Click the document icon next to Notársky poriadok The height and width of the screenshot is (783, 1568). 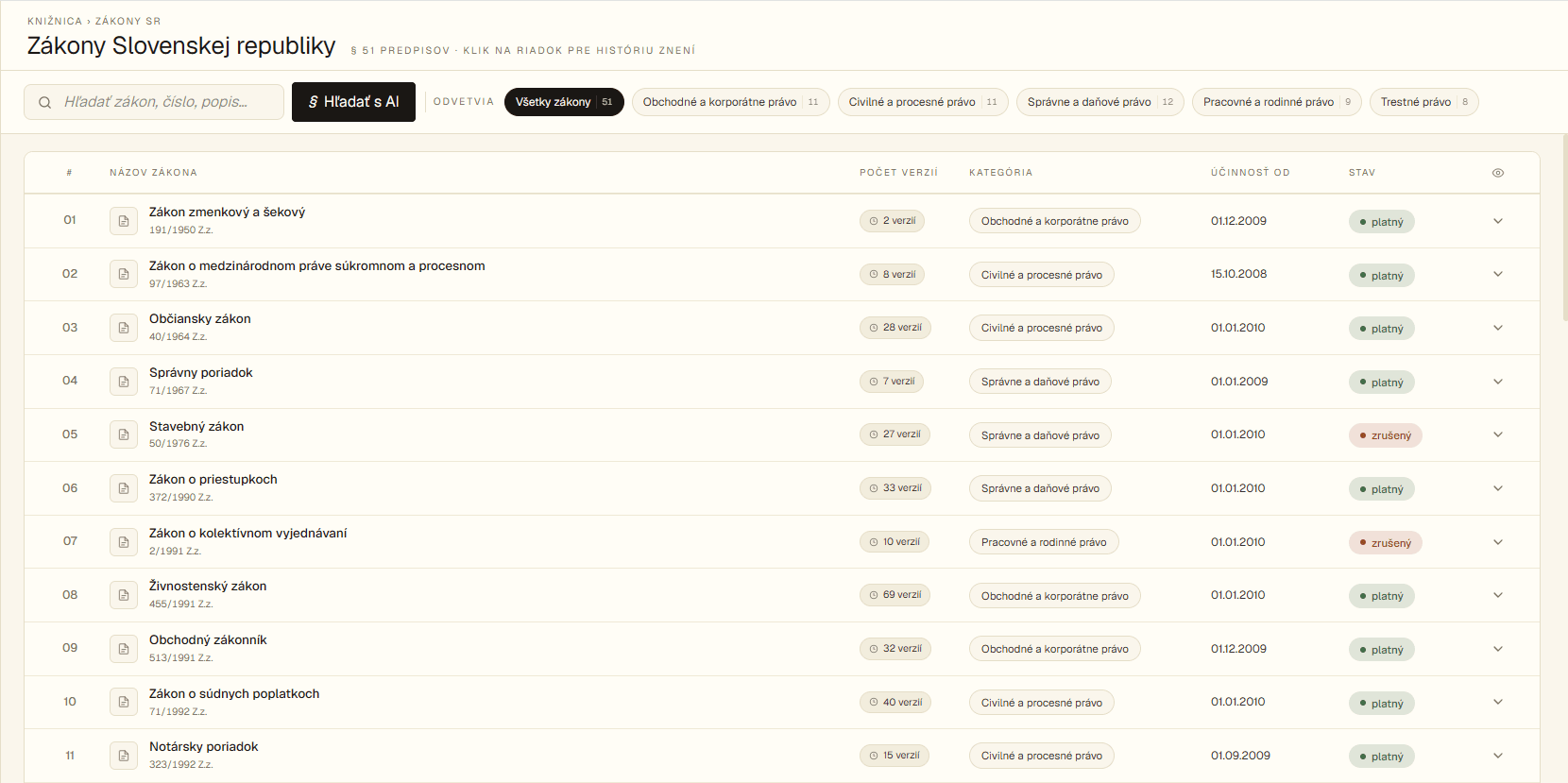[x=123, y=756]
